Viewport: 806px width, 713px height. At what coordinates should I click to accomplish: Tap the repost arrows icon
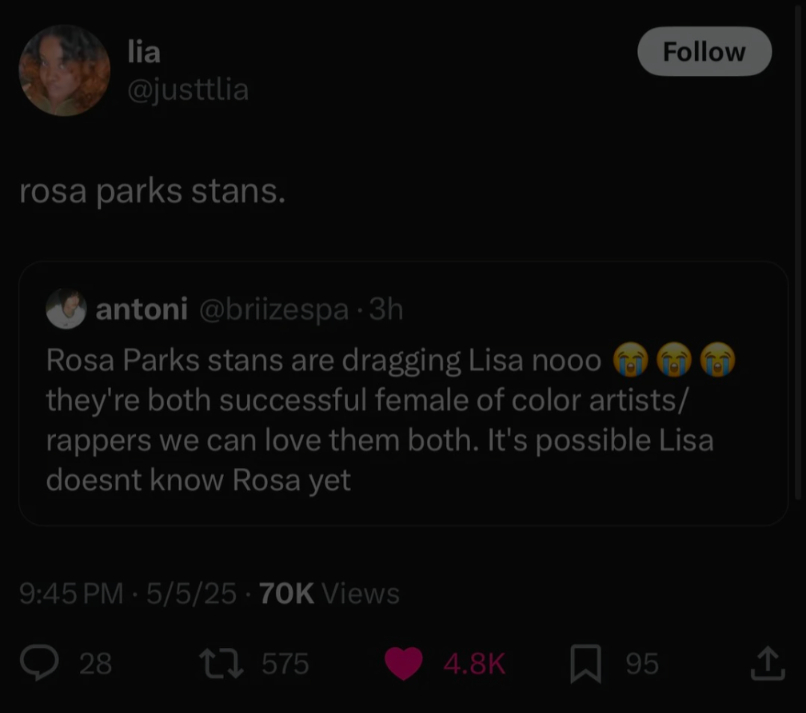click(221, 663)
